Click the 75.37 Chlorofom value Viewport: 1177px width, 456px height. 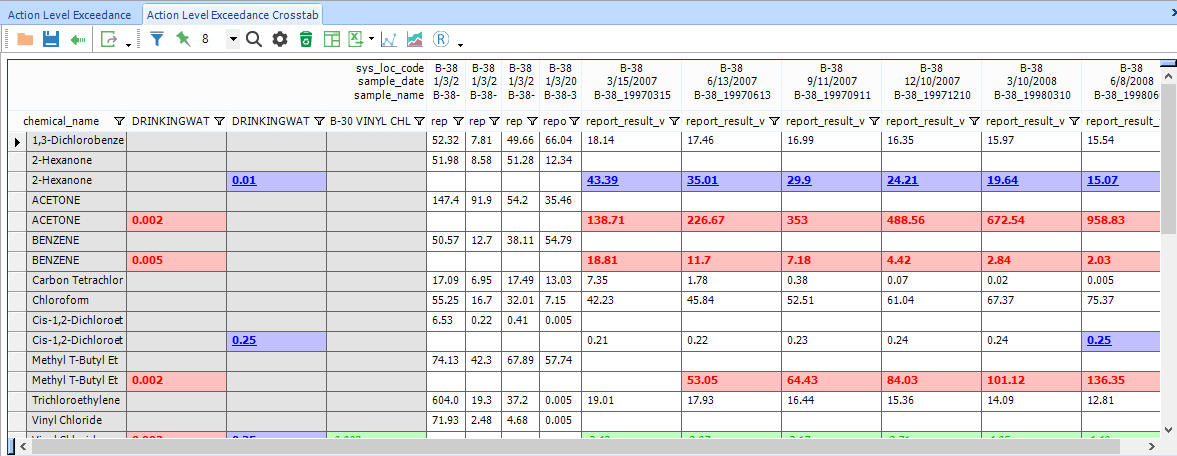tap(1102, 300)
